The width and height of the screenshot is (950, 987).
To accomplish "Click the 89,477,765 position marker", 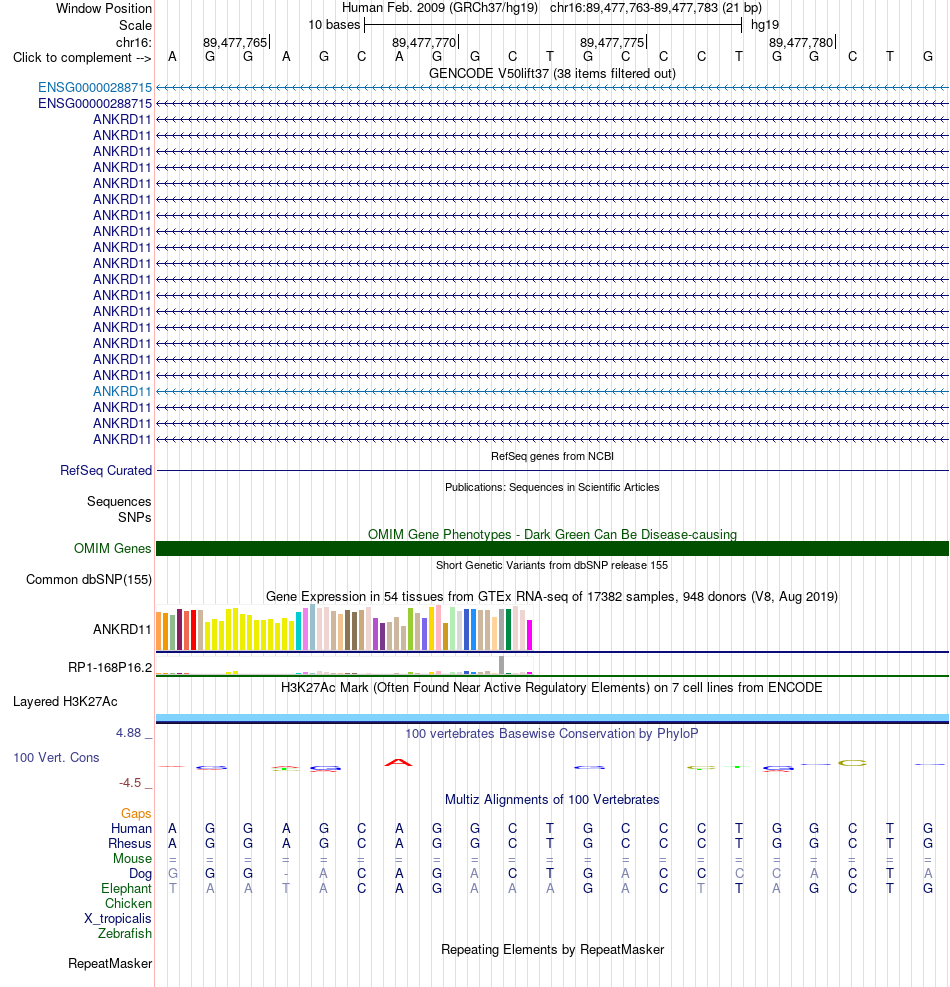I will pos(235,42).
